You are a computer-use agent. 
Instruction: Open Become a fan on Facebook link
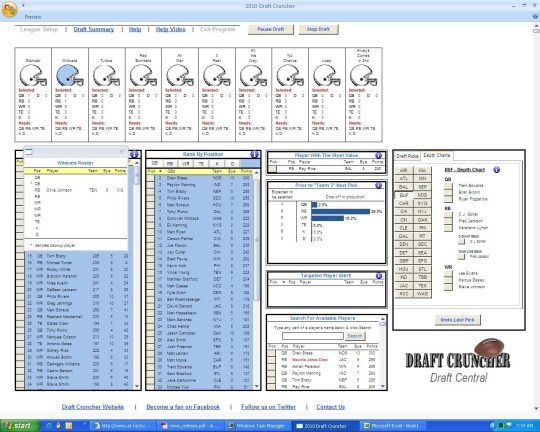[x=183, y=407]
